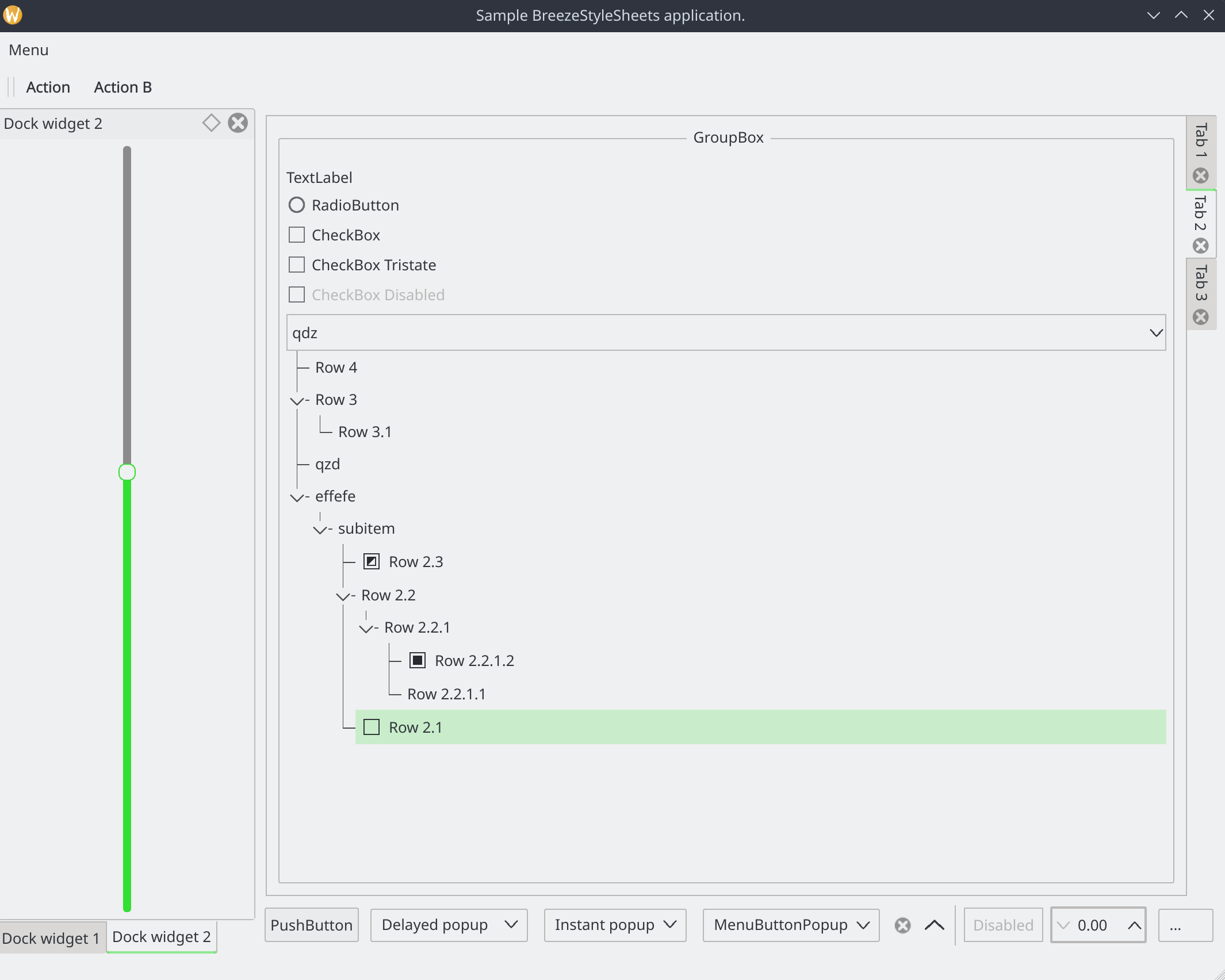Screen dimensions: 1225x980
Task: Click the Action B toolbar button
Action: coord(123,87)
